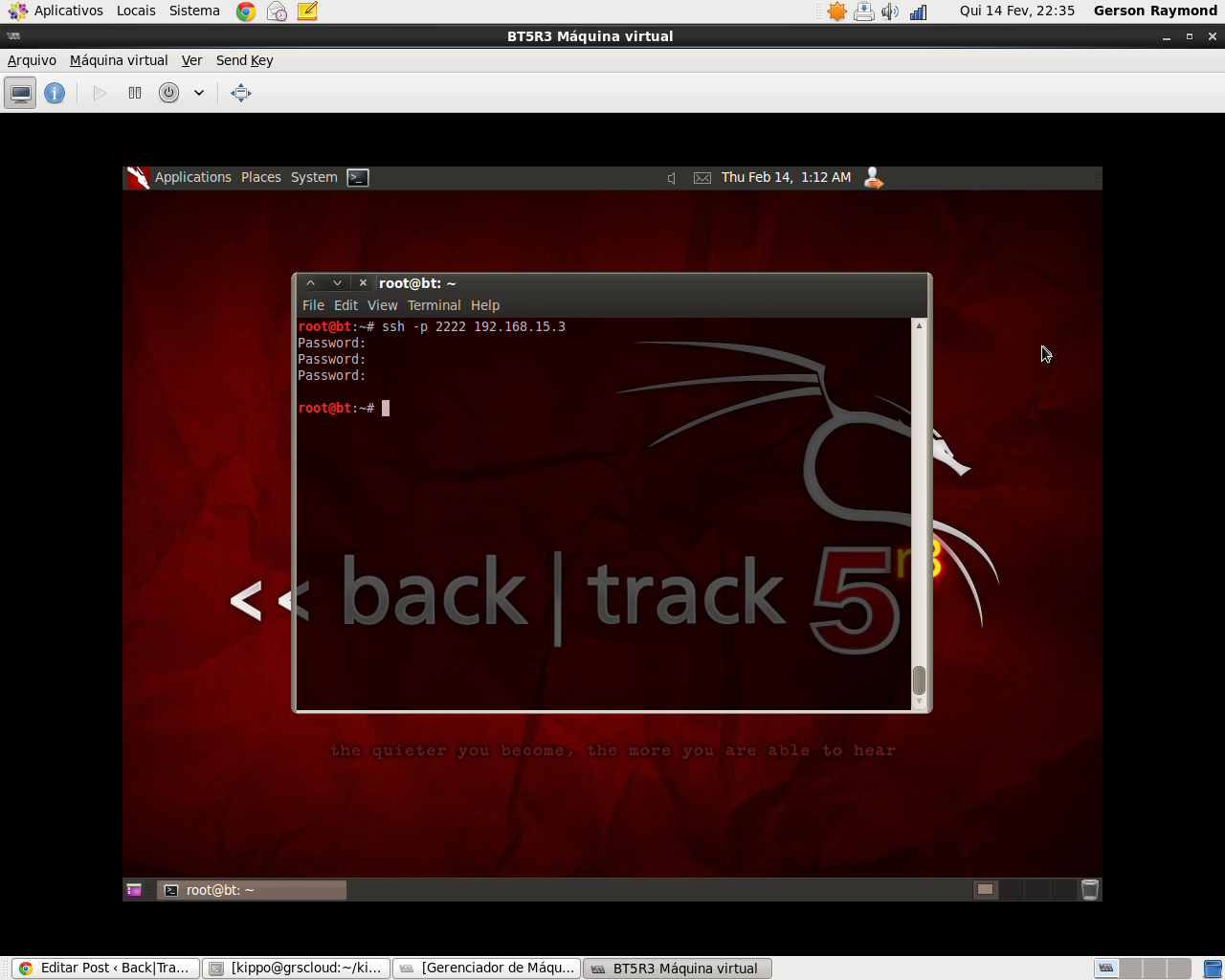Open BackTrack Places menu

[x=261, y=177]
